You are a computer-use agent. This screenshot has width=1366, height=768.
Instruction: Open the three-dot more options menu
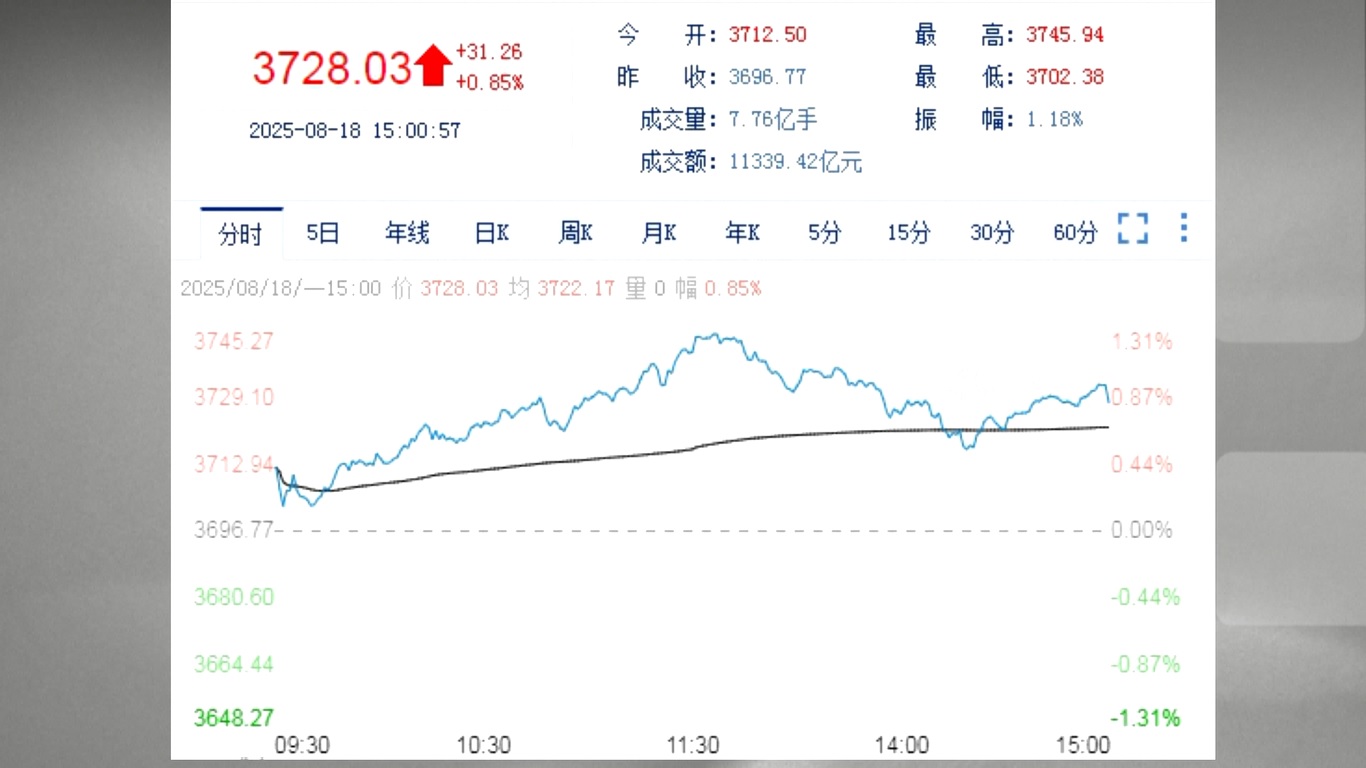1183,230
